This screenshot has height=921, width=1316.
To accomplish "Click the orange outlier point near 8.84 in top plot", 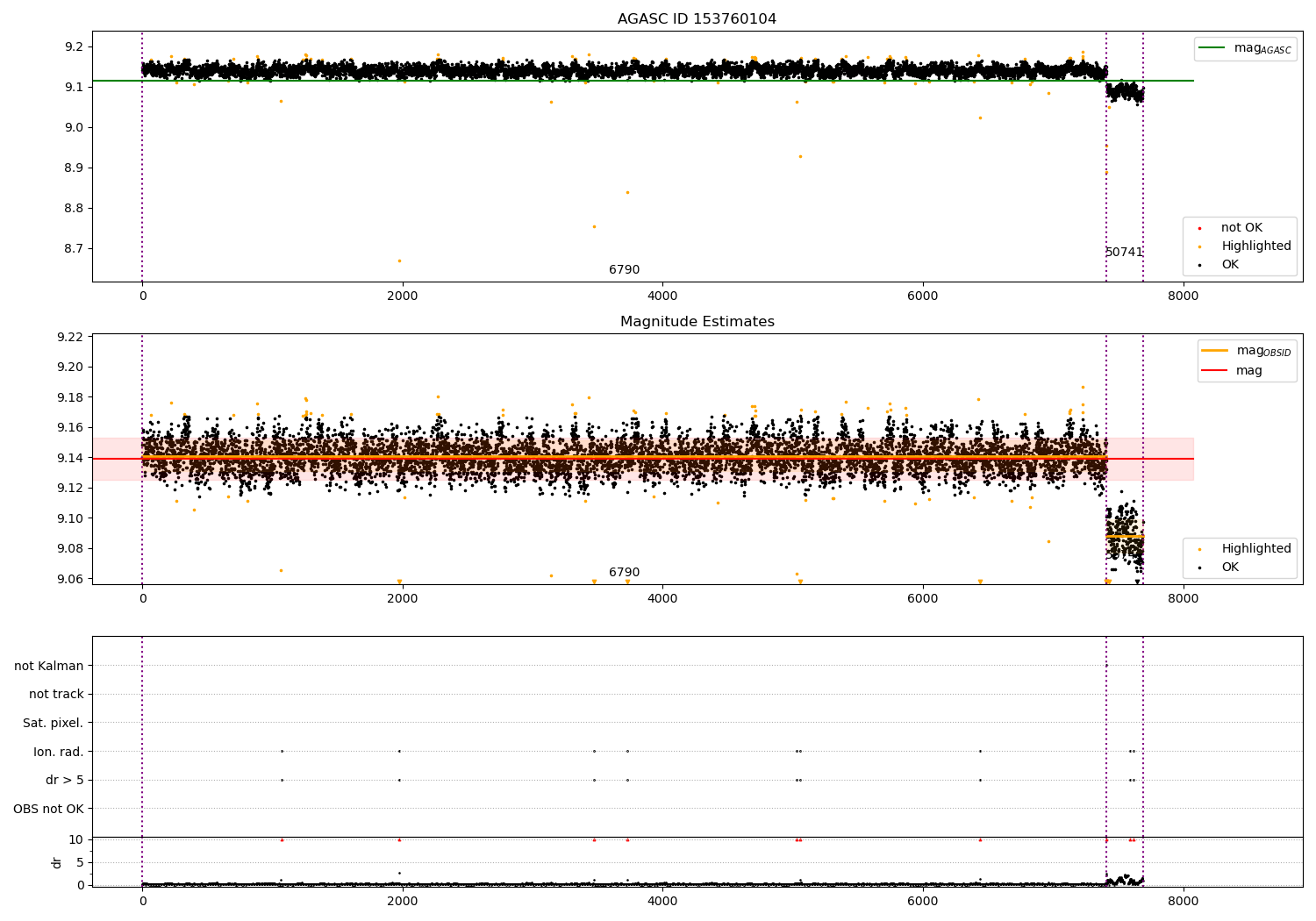I will [627, 192].
